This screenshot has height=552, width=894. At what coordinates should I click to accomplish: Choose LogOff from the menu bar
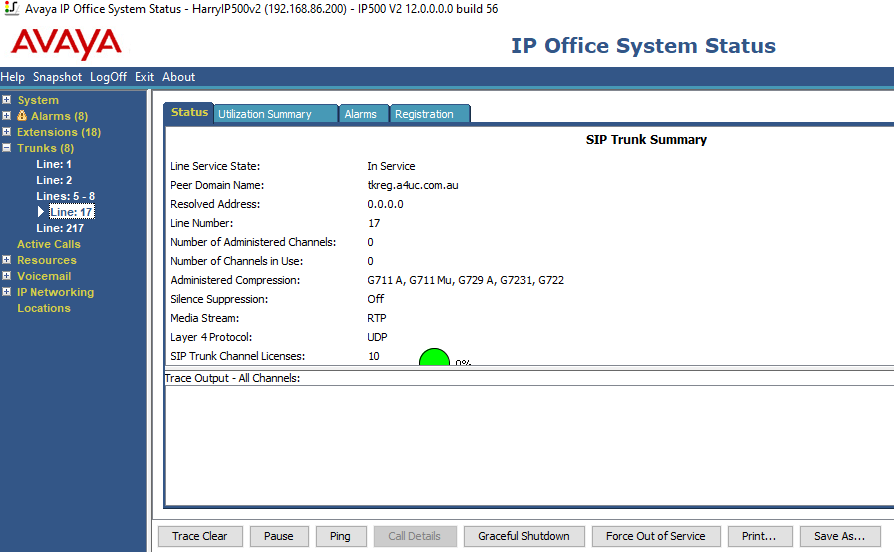tap(108, 77)
